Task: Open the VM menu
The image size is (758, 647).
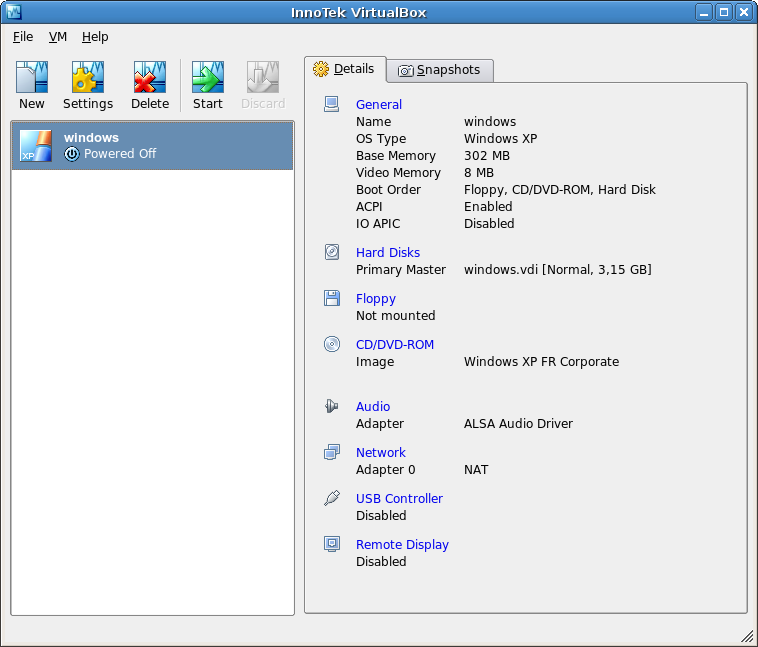Action: [x=58, y=37]
